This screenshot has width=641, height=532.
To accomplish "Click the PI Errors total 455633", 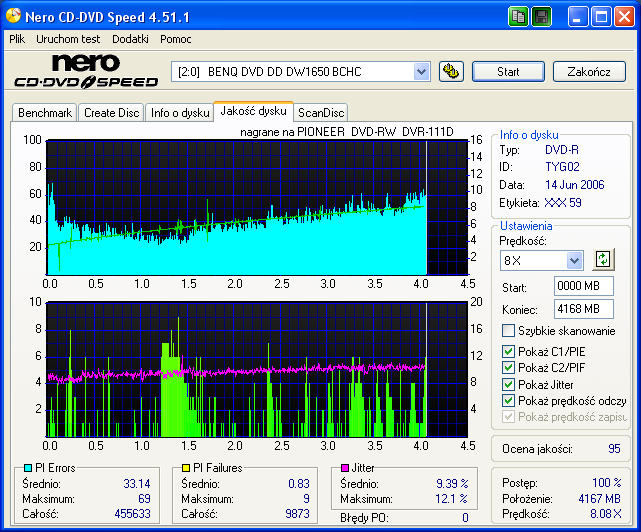I will 132,514.
